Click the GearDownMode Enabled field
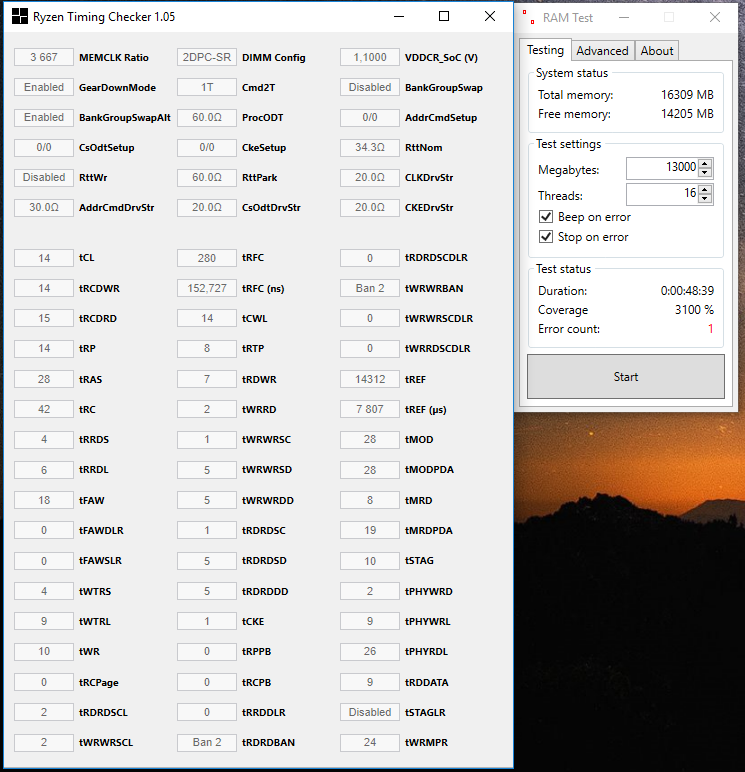Image resolution: width=745 pixels, height=772 pixels. [44, 87]
